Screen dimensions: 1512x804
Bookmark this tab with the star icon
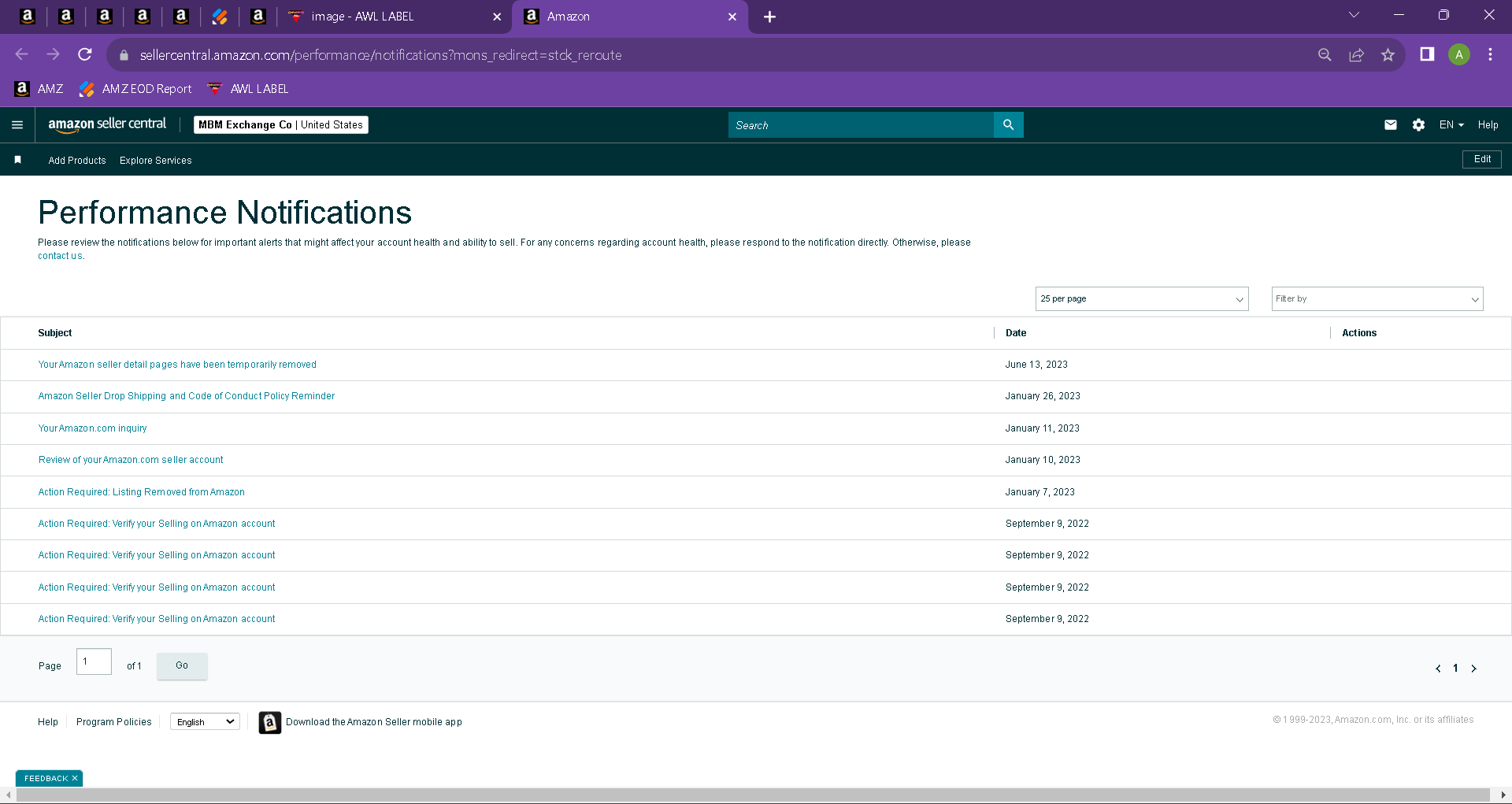(x=1388, y=54)
